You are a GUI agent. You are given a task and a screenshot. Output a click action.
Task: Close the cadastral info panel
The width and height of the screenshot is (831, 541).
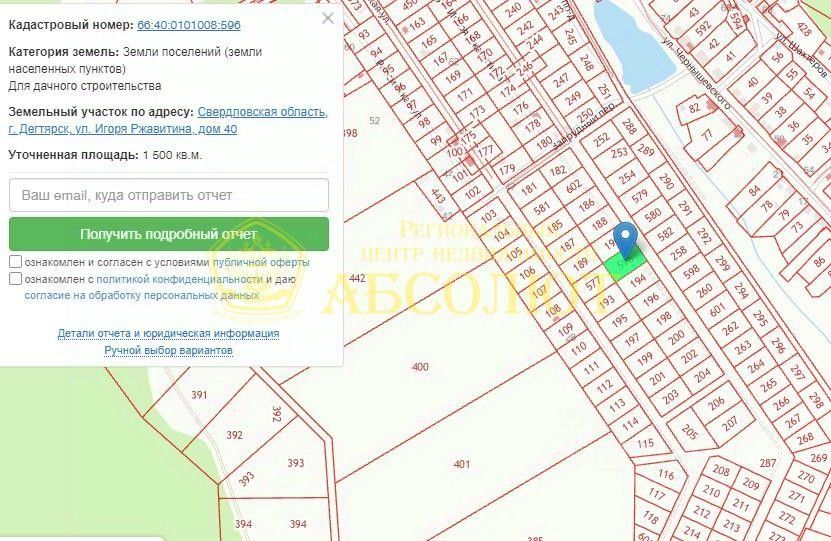pyautogui.click(x=328, y=19)
